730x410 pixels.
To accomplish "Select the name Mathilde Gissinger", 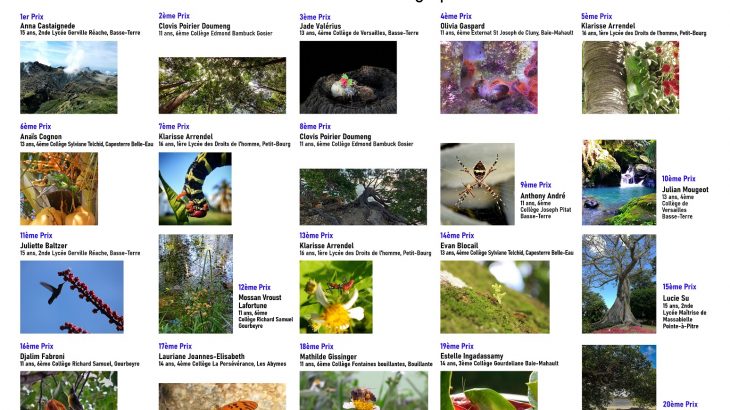I will [328, 356].
